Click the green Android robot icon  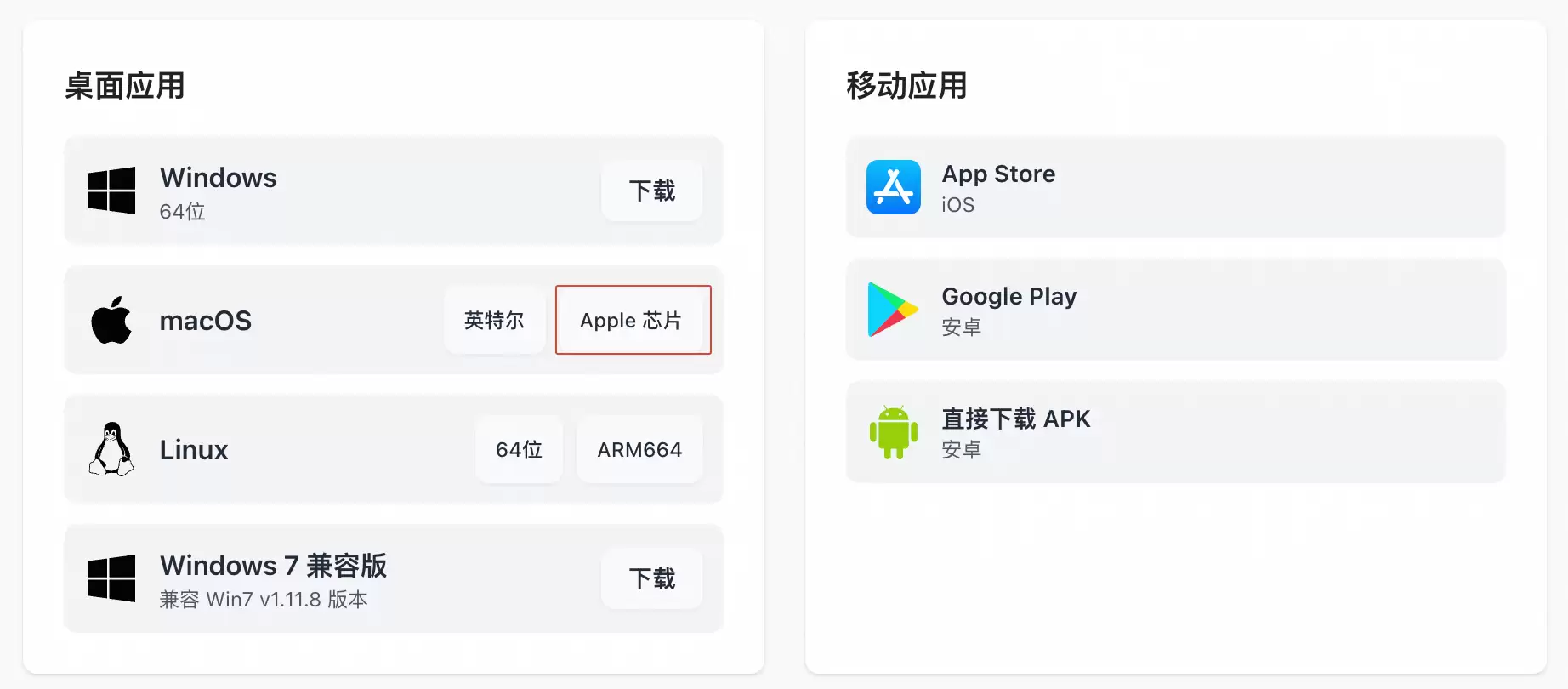pos(894,432)
